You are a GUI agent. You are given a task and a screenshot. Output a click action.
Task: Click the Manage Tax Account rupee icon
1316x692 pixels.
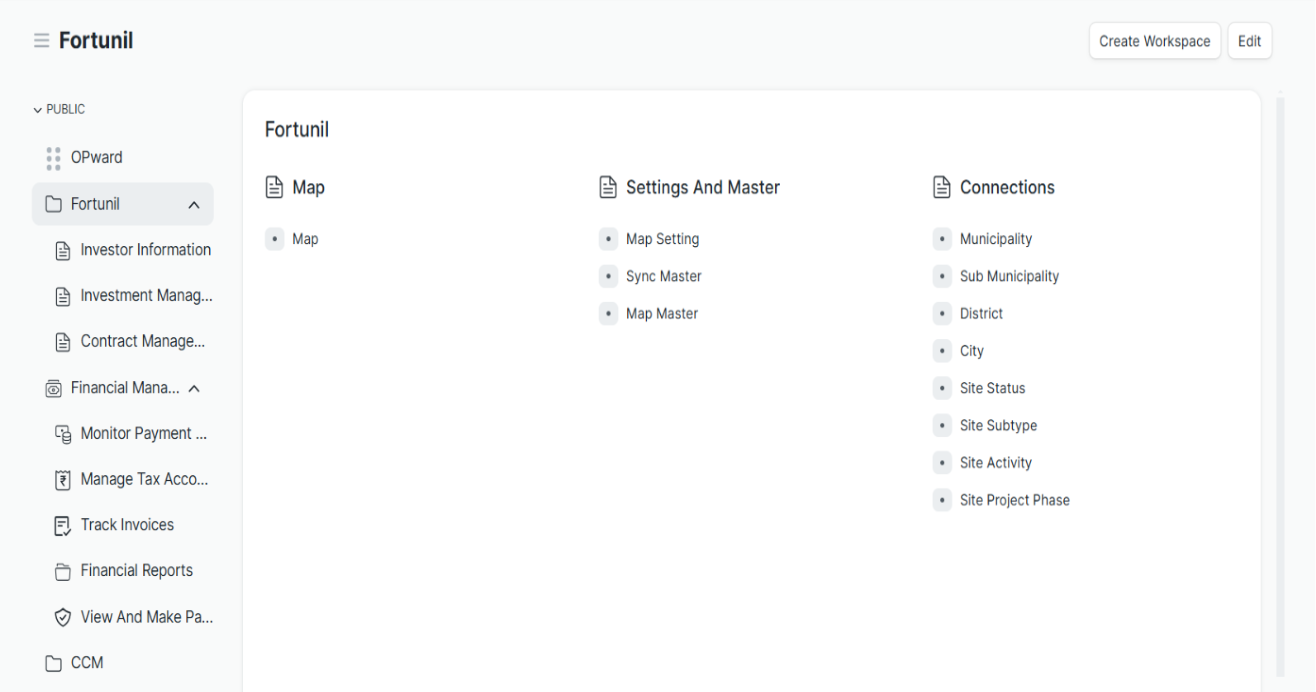[62, 480]
